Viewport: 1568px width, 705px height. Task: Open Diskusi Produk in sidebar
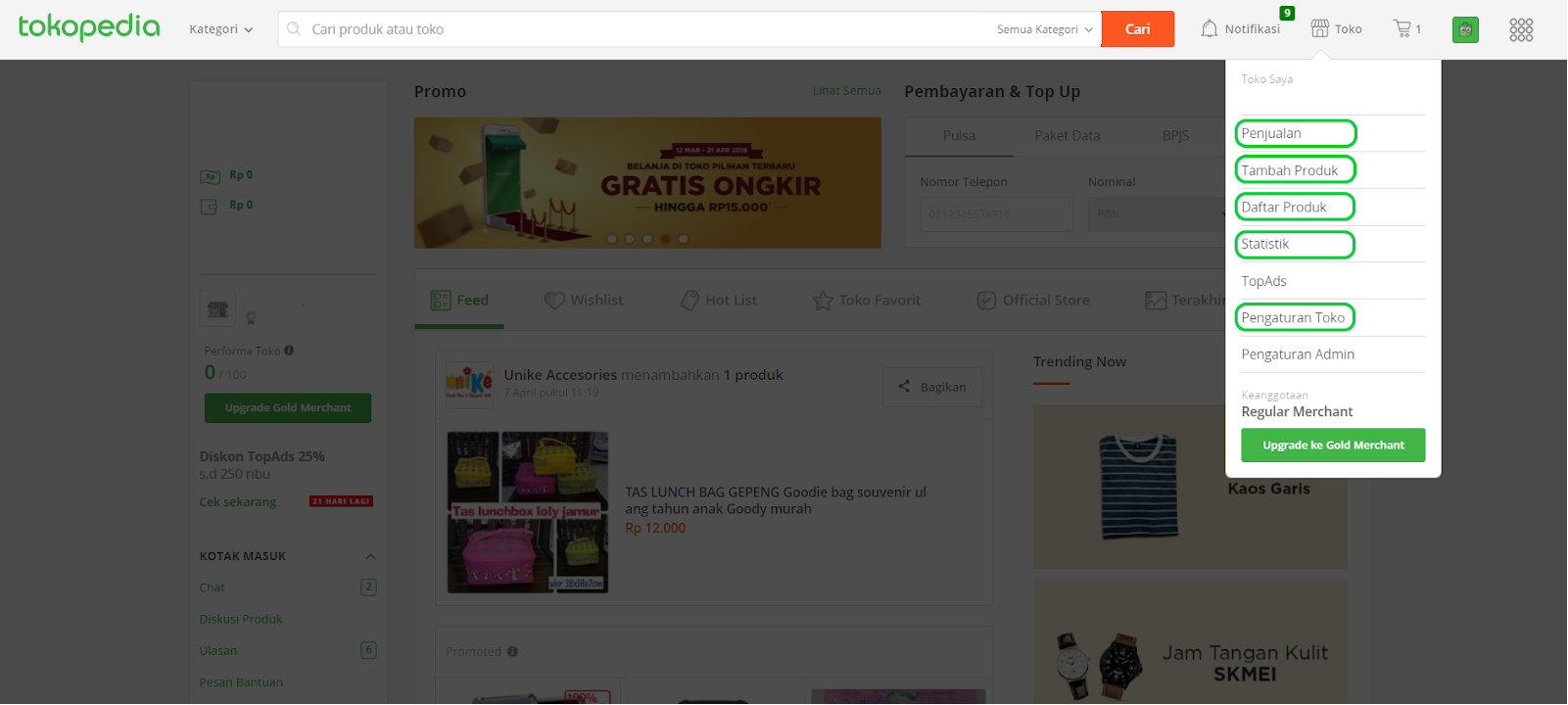[x=241, y=620]
